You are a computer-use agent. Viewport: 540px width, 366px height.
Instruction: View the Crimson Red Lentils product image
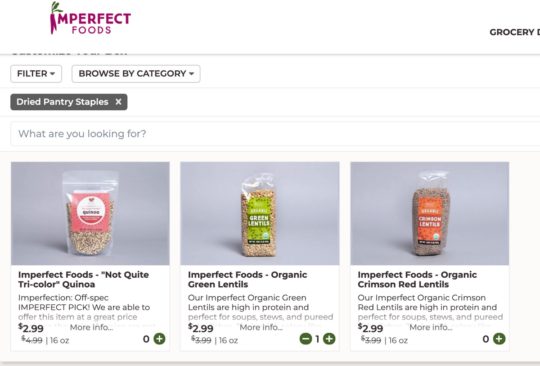click(430, 213)
